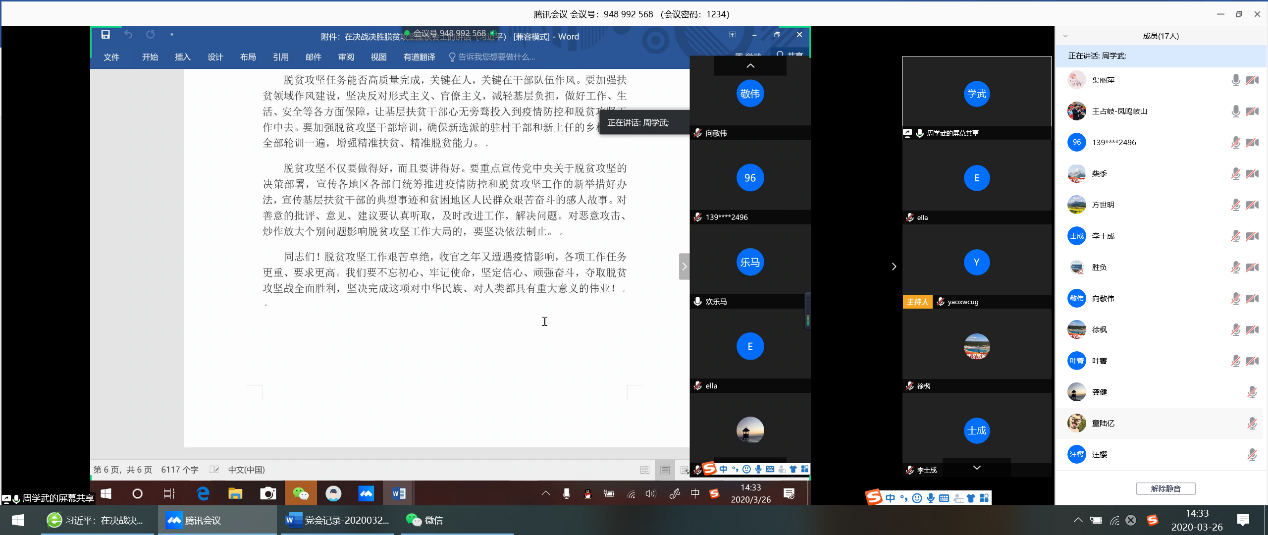This screenshot has width=1268, height=535.
Task: Click the Windows Start button
Action: point(17,520)
